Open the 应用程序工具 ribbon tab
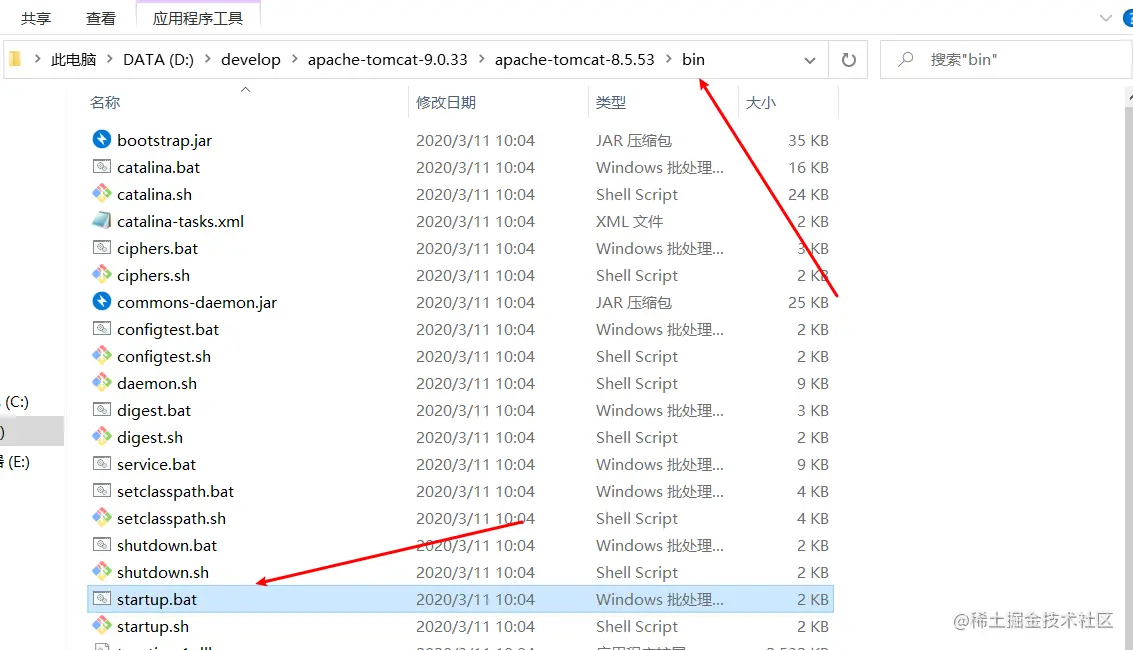The height and width of the screenshot is (650, 1133). (197, 18)
